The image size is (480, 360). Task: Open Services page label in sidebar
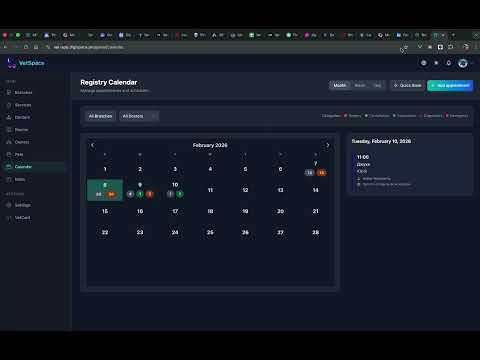click(23, 105)
